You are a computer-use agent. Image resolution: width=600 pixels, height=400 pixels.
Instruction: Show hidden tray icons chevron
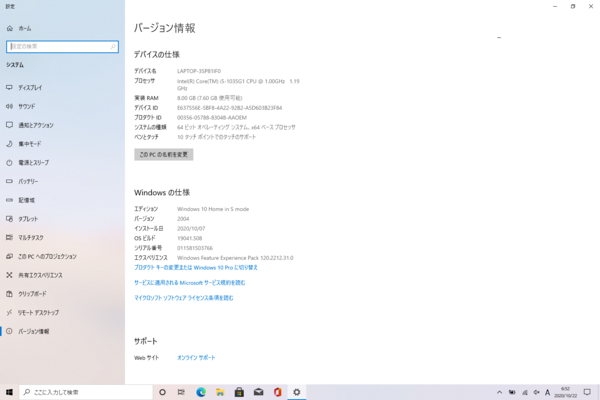coord(499,392)
